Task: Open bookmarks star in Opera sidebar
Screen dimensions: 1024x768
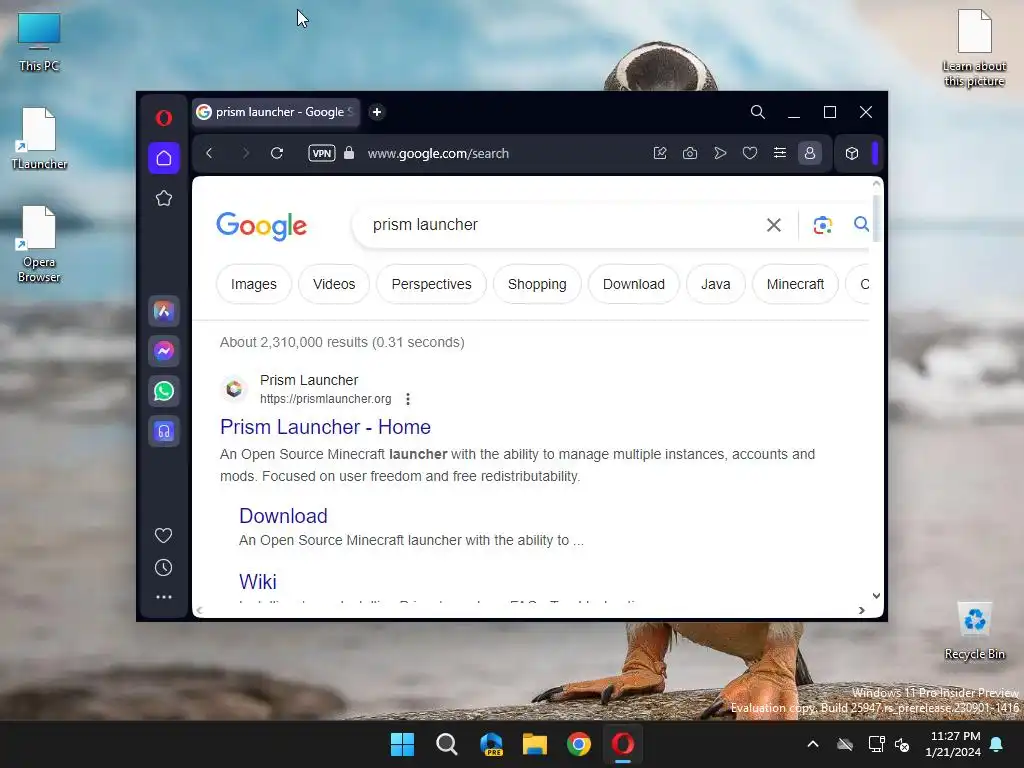Action: [x=164, y=199]
